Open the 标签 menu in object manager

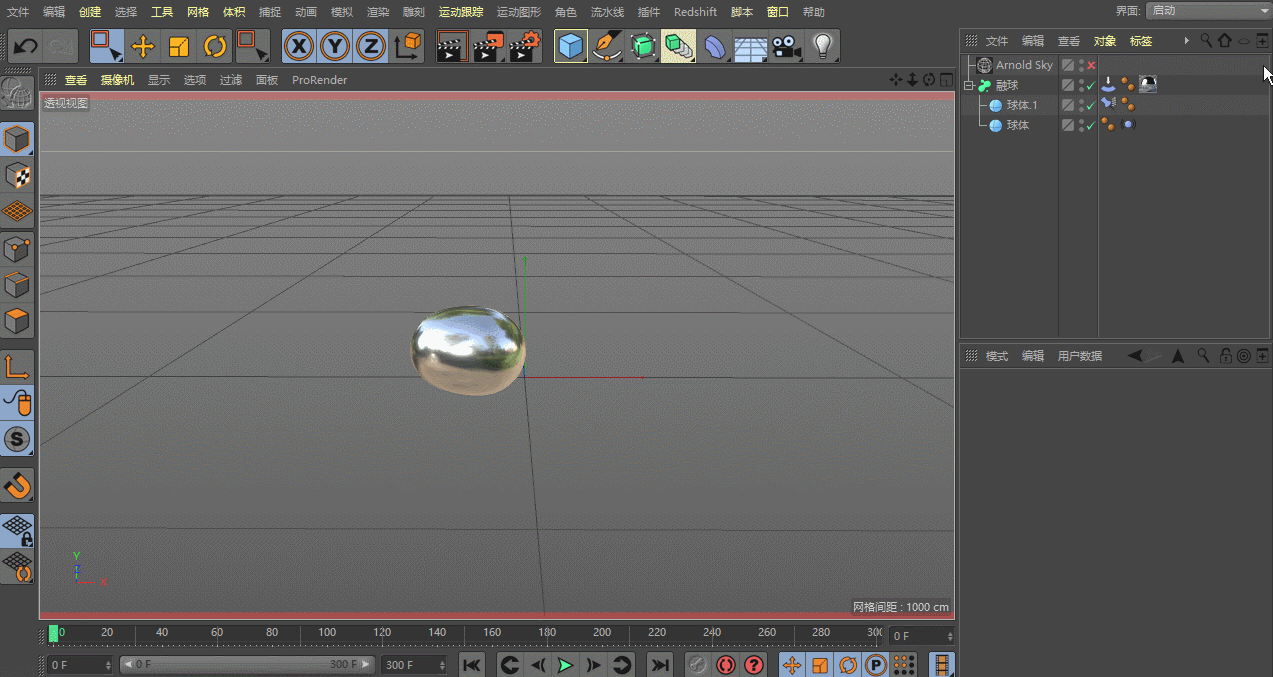tap(1140, 41)
